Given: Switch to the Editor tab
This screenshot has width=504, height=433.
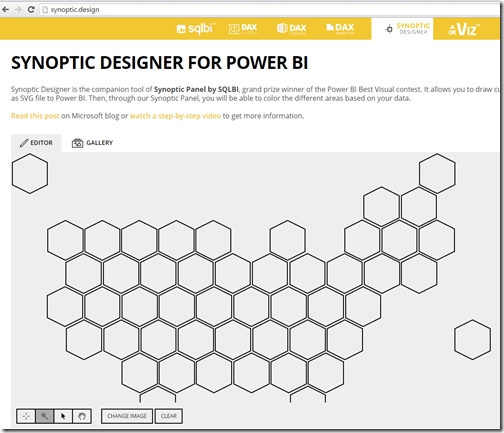Looking at the screenshot, I should click(x=36, y=143).
